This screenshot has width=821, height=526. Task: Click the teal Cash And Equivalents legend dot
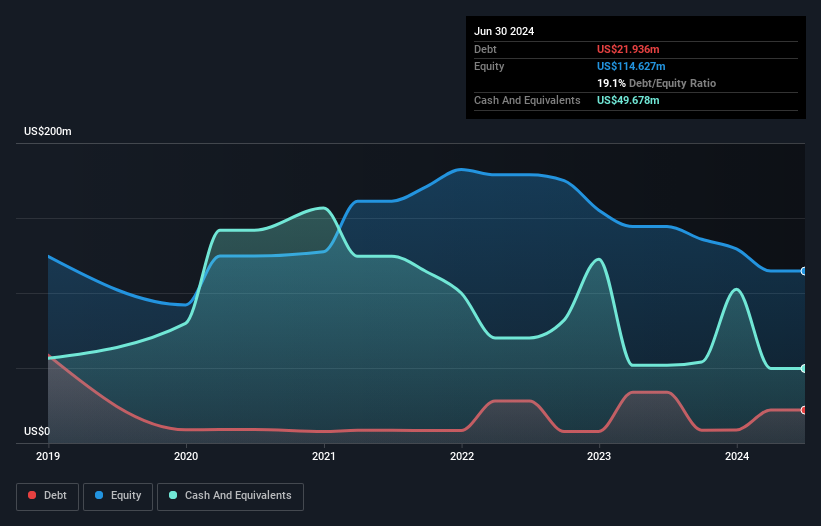tap(173, 495)
